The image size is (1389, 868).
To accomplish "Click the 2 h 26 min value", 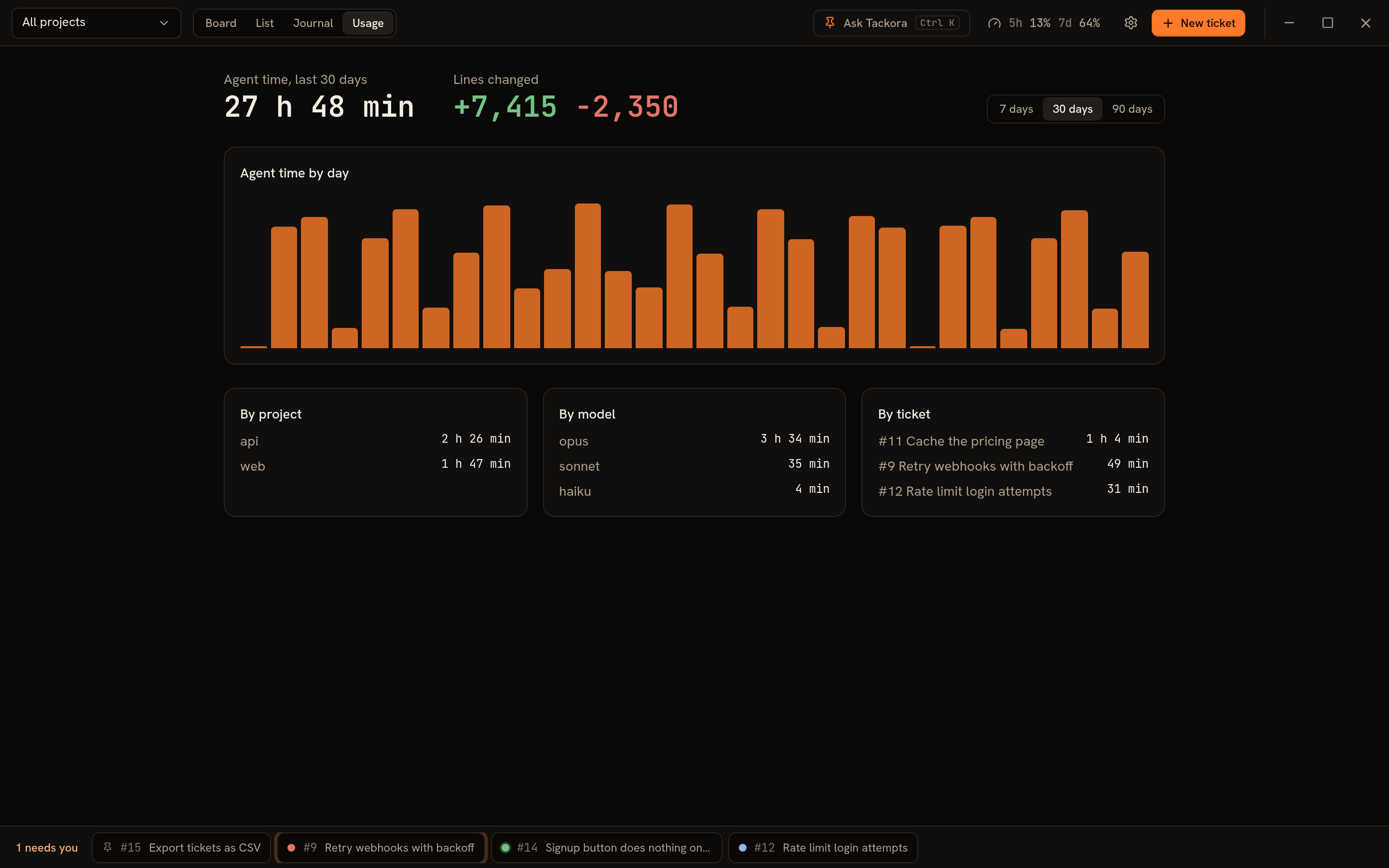I will tap(476, 439).
